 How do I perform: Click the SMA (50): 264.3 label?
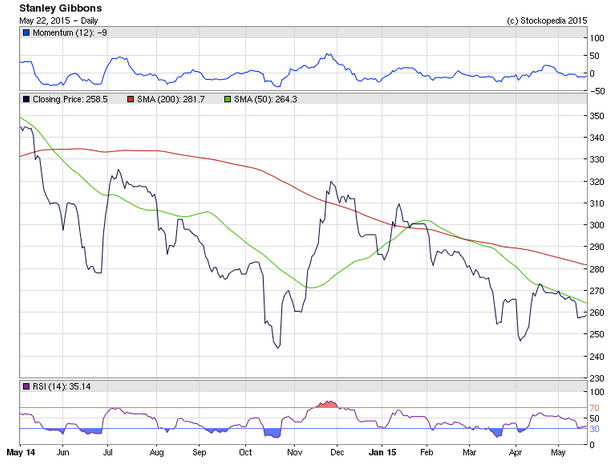pyautogui.click(x=265, y=100)
